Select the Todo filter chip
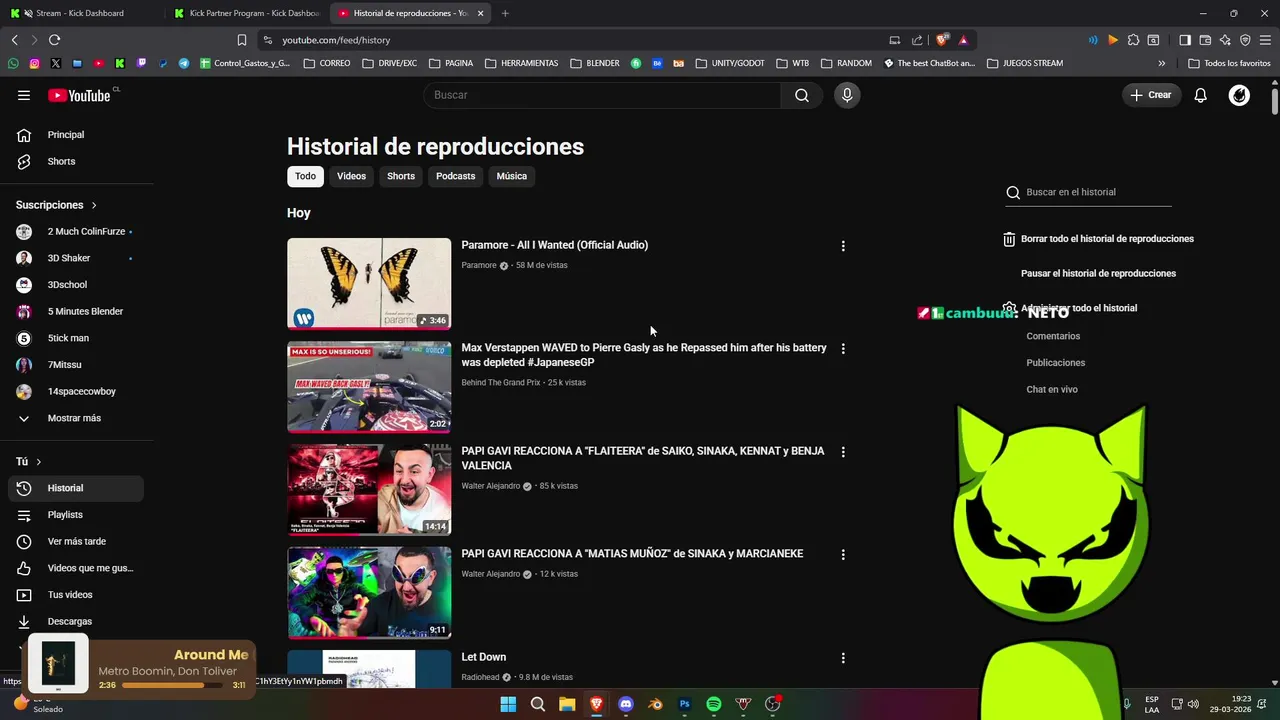 click(305, 176)
